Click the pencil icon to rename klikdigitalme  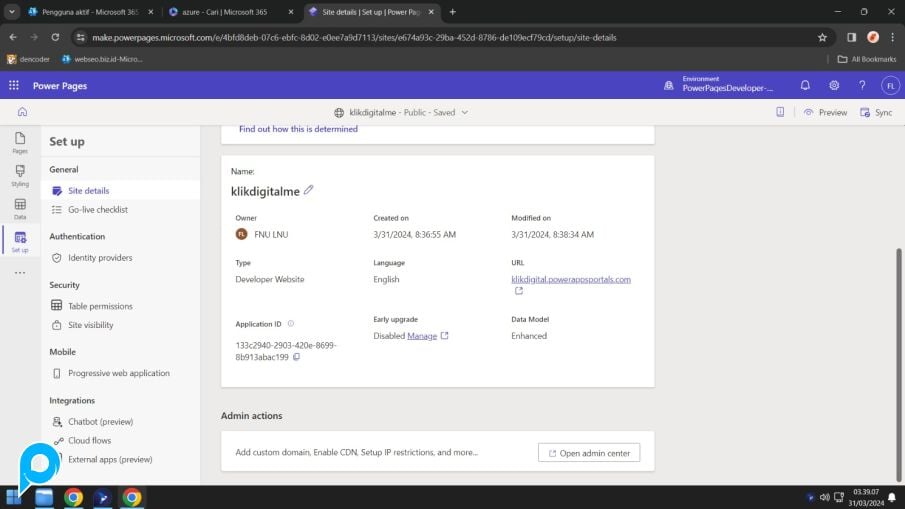tap(308, 190)
